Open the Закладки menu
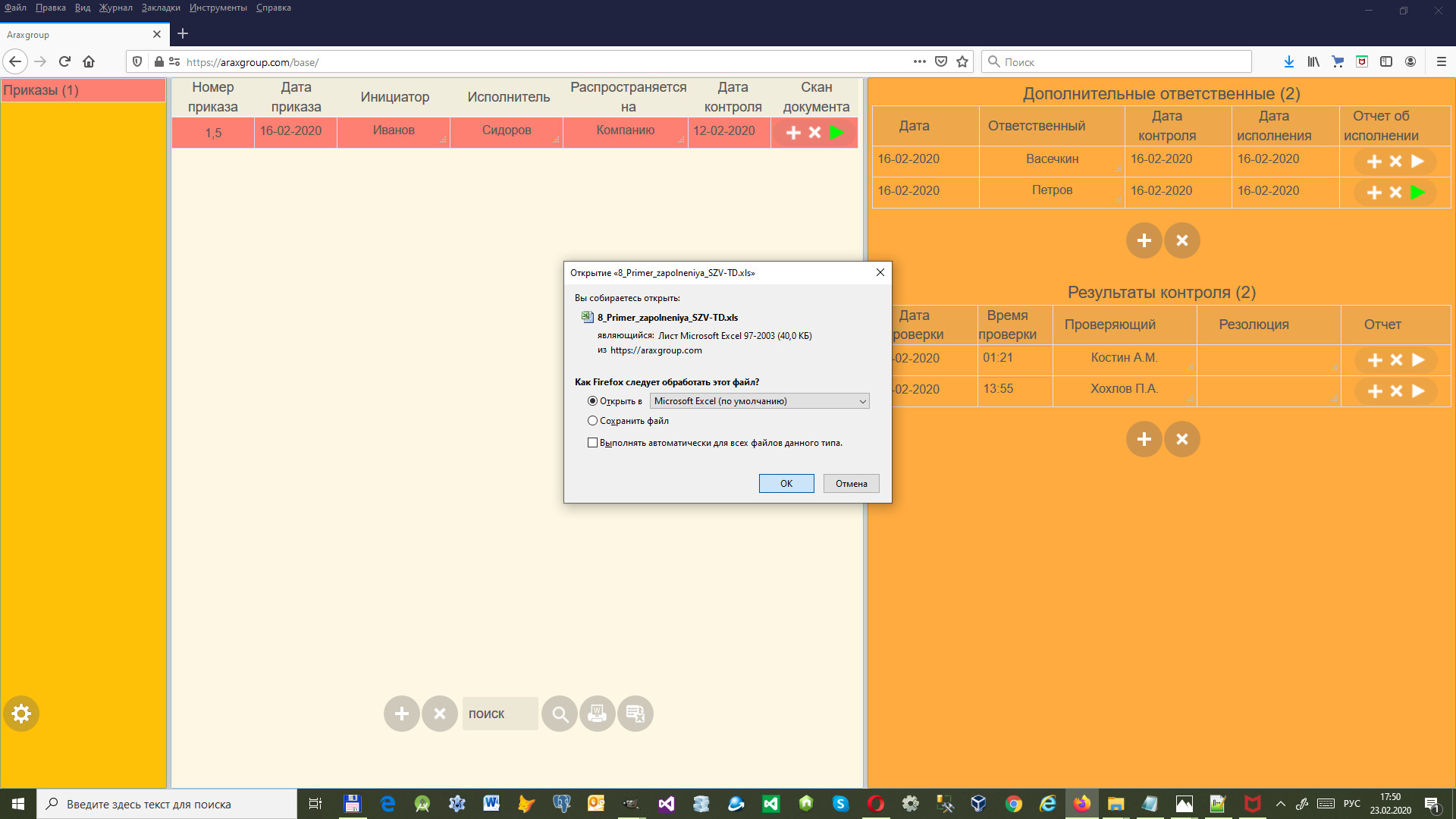1456x819 pixels. [161, 8]
